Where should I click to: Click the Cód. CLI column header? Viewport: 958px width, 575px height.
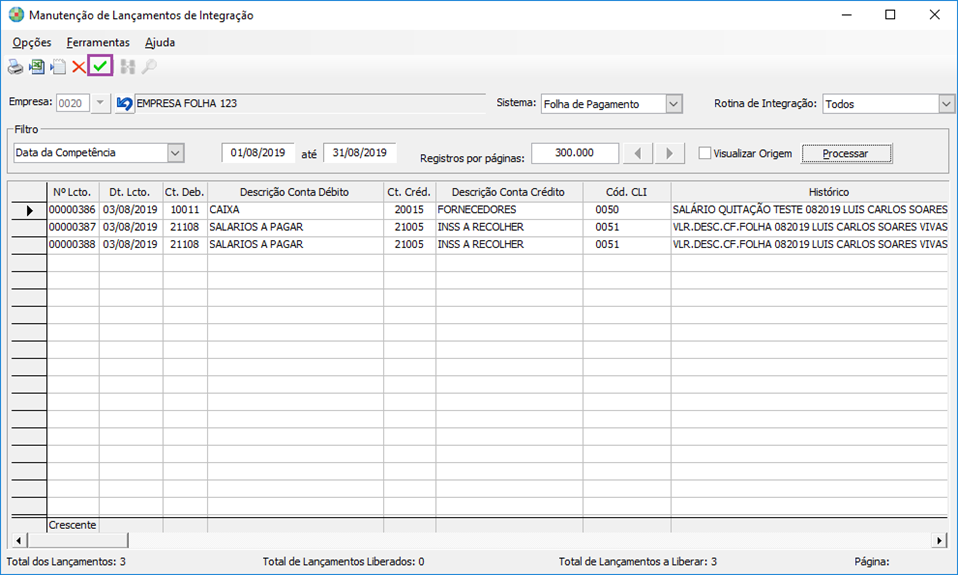pos(626,192)
